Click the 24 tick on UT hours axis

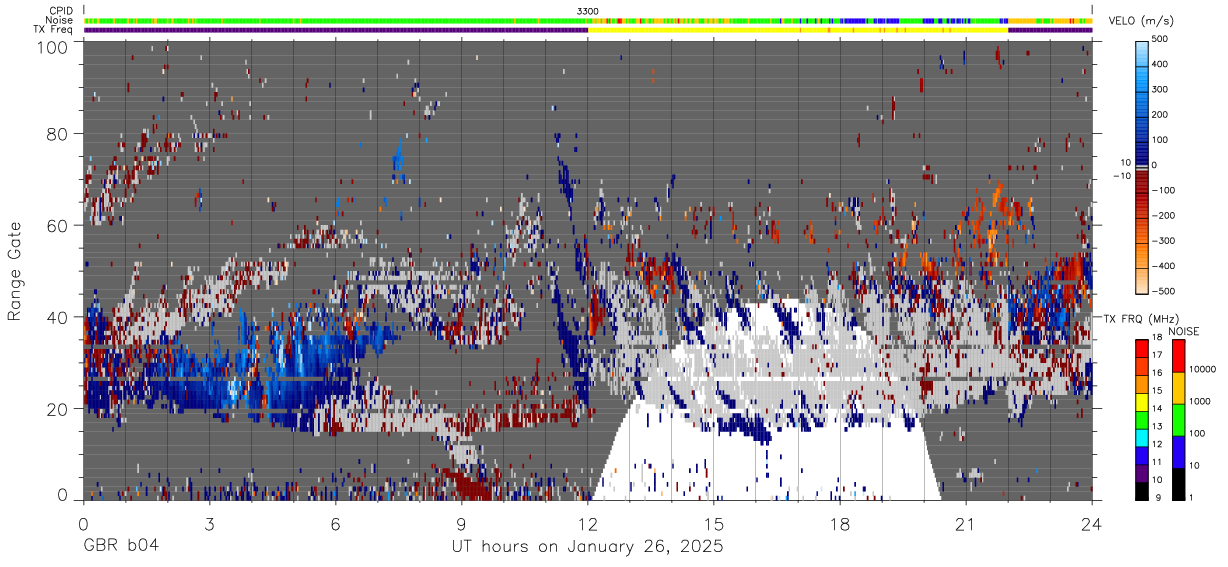1092,525
